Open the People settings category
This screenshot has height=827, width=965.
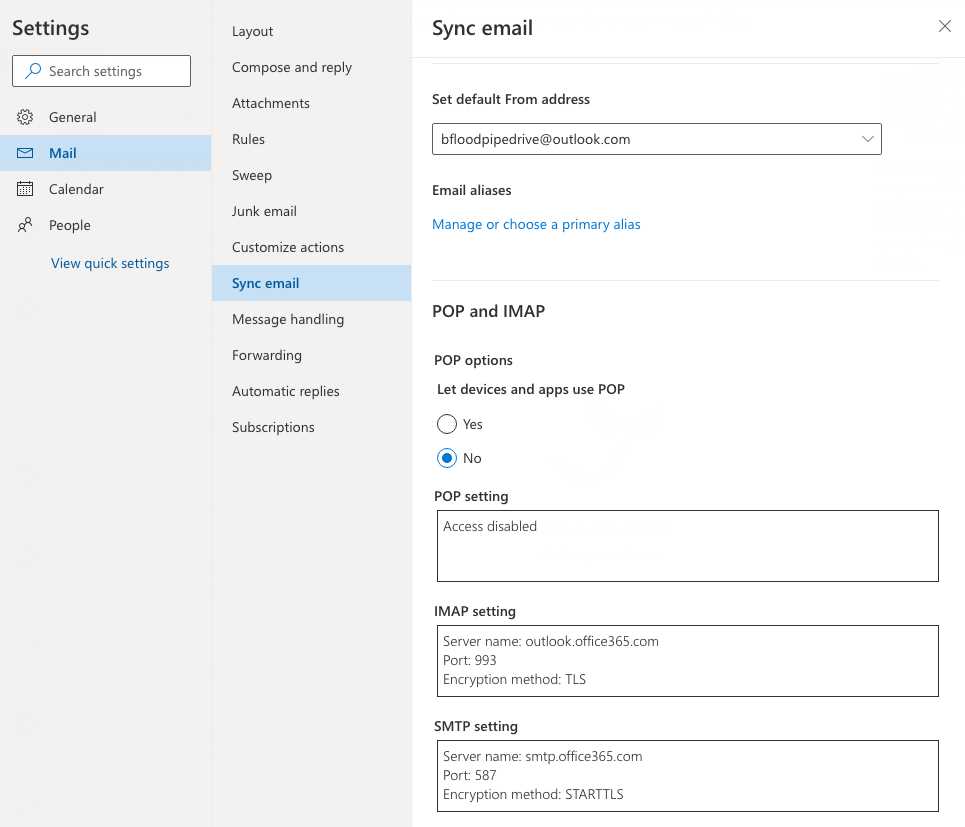105,225
